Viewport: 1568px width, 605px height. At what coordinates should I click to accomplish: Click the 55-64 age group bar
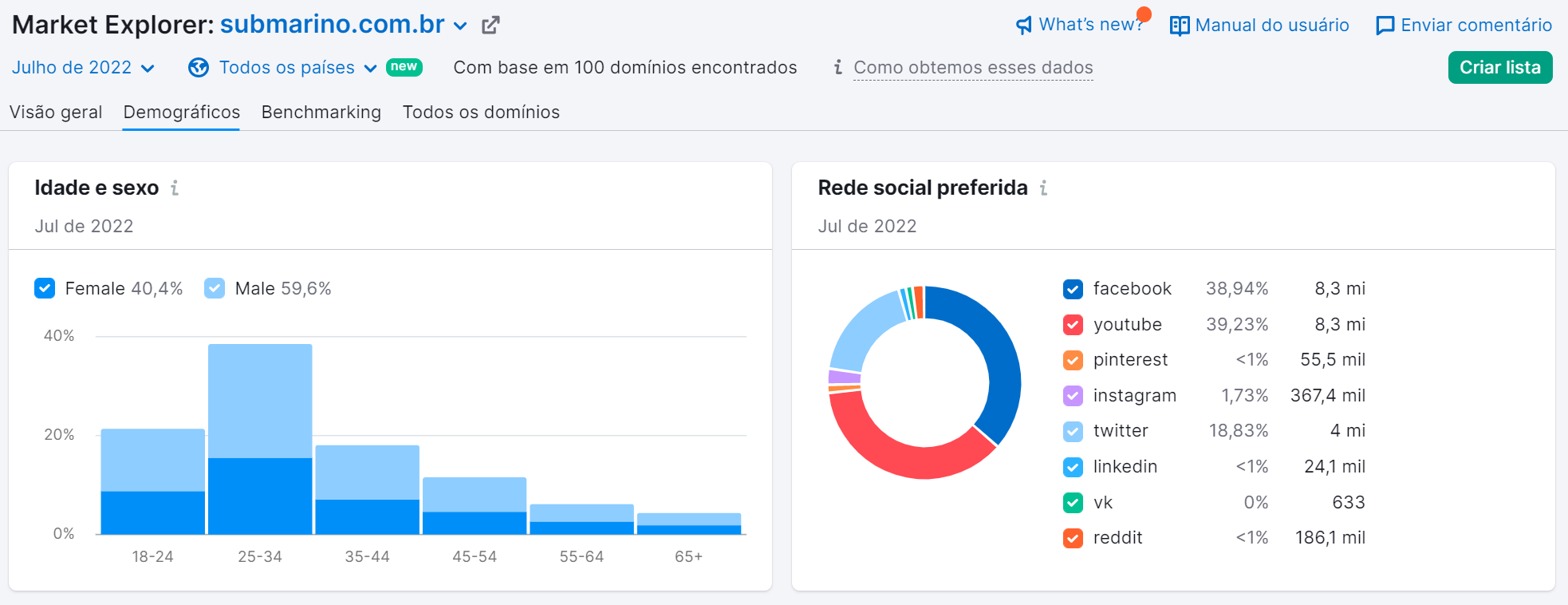coord(581,519)
